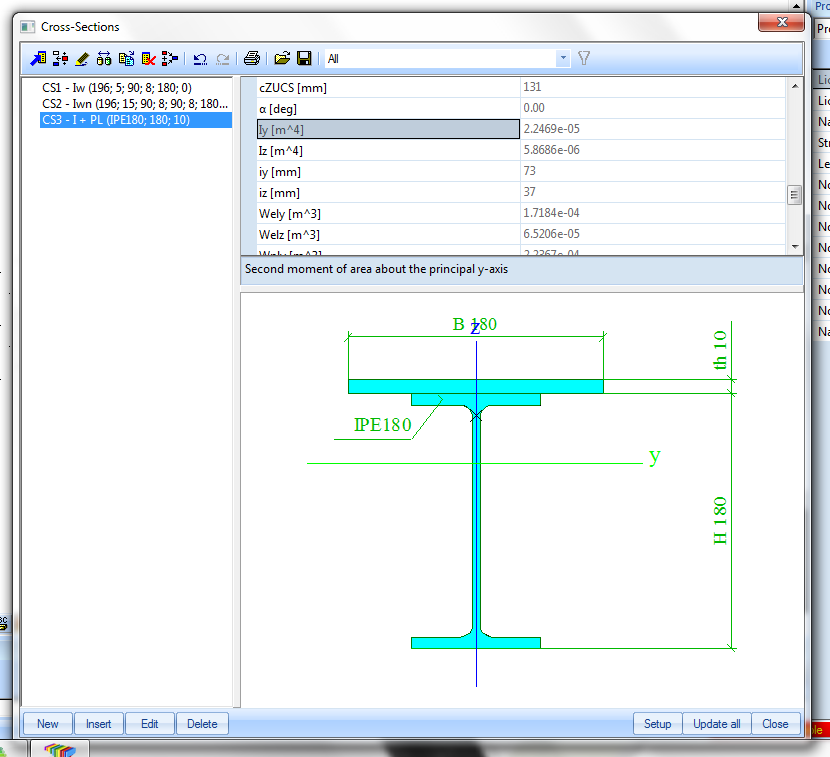The width and height of the screenshot is (830, 757).
Task: Click the first toolbar icon with blue arrow
Action: (x=38, y=59)
